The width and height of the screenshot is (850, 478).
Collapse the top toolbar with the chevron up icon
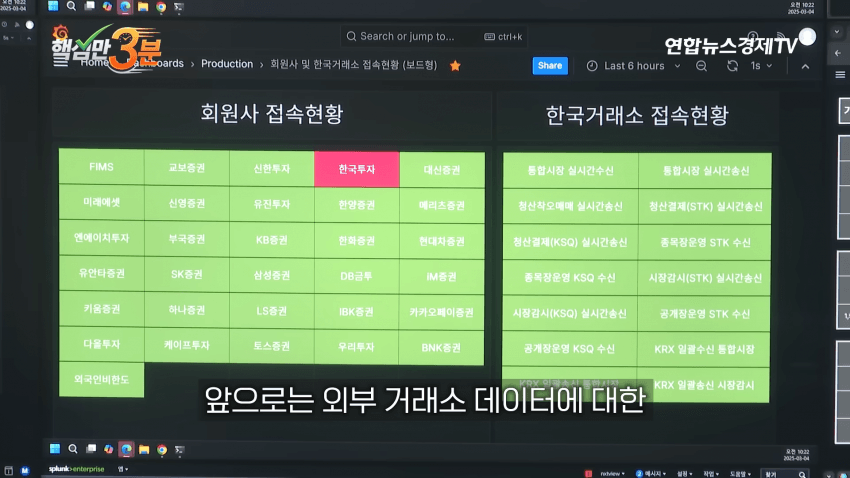[806, 67]
